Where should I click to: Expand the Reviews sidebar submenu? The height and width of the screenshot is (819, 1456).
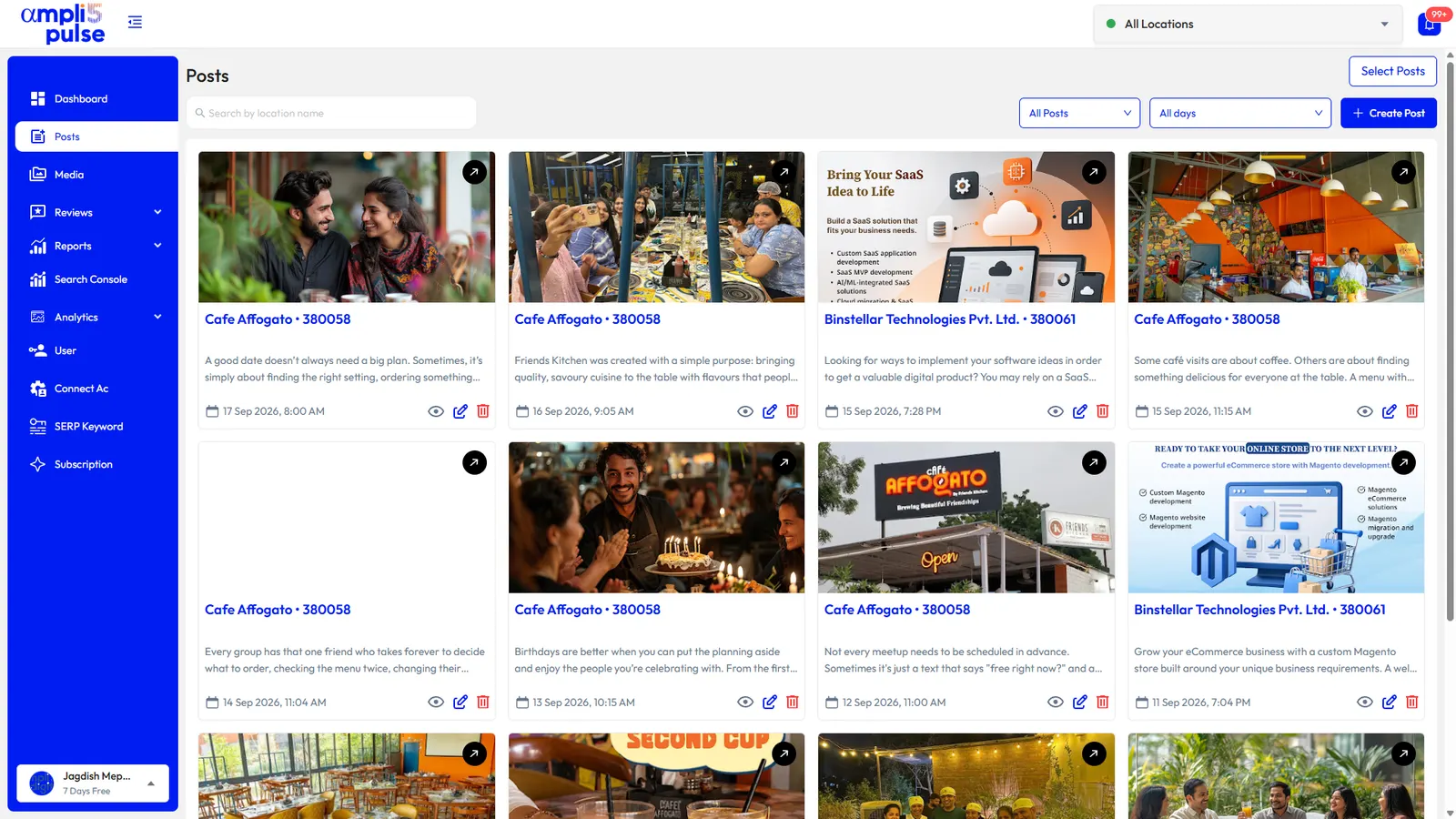click(157, 212)
